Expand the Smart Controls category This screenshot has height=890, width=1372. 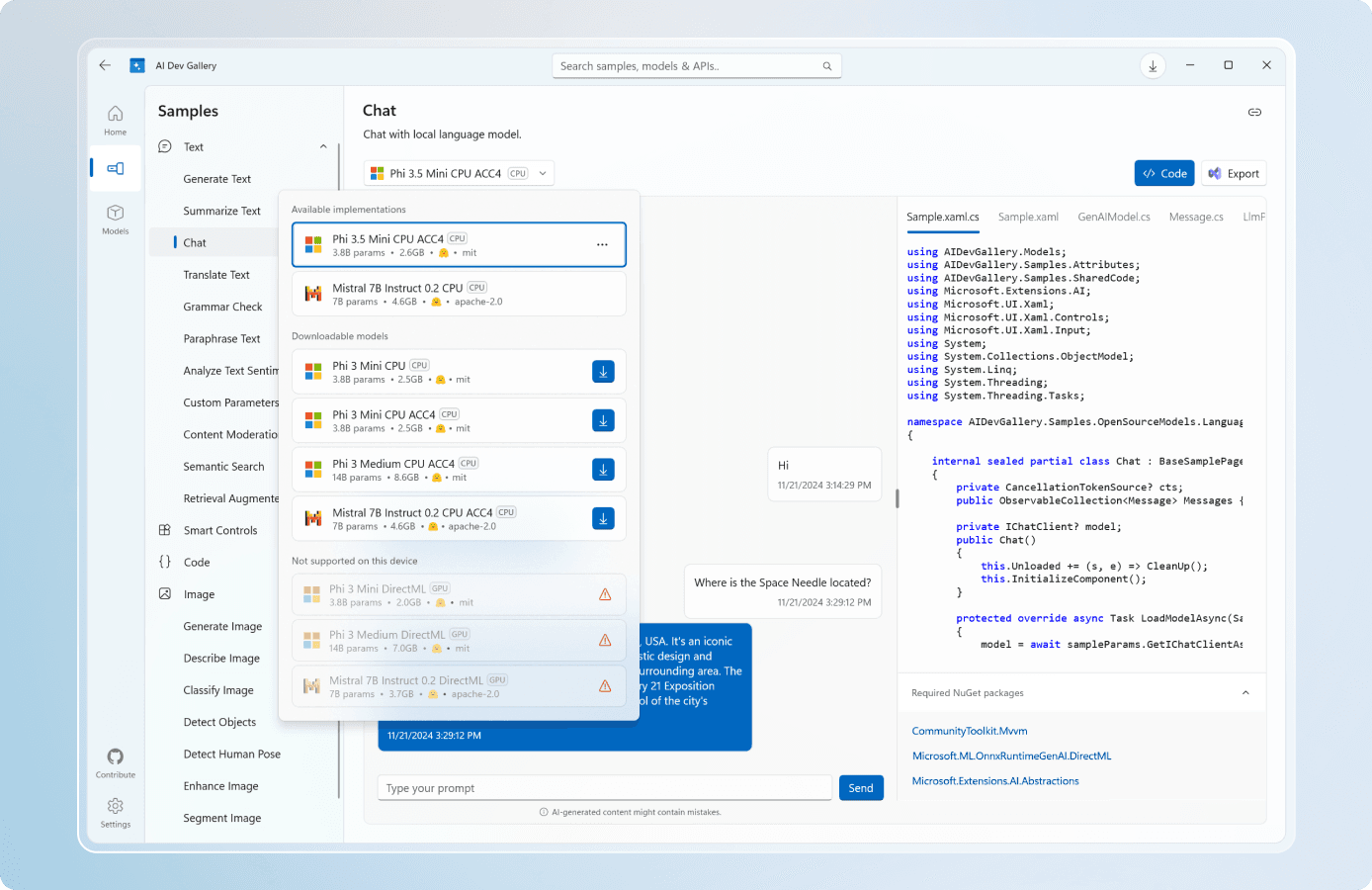coord(219,531)
